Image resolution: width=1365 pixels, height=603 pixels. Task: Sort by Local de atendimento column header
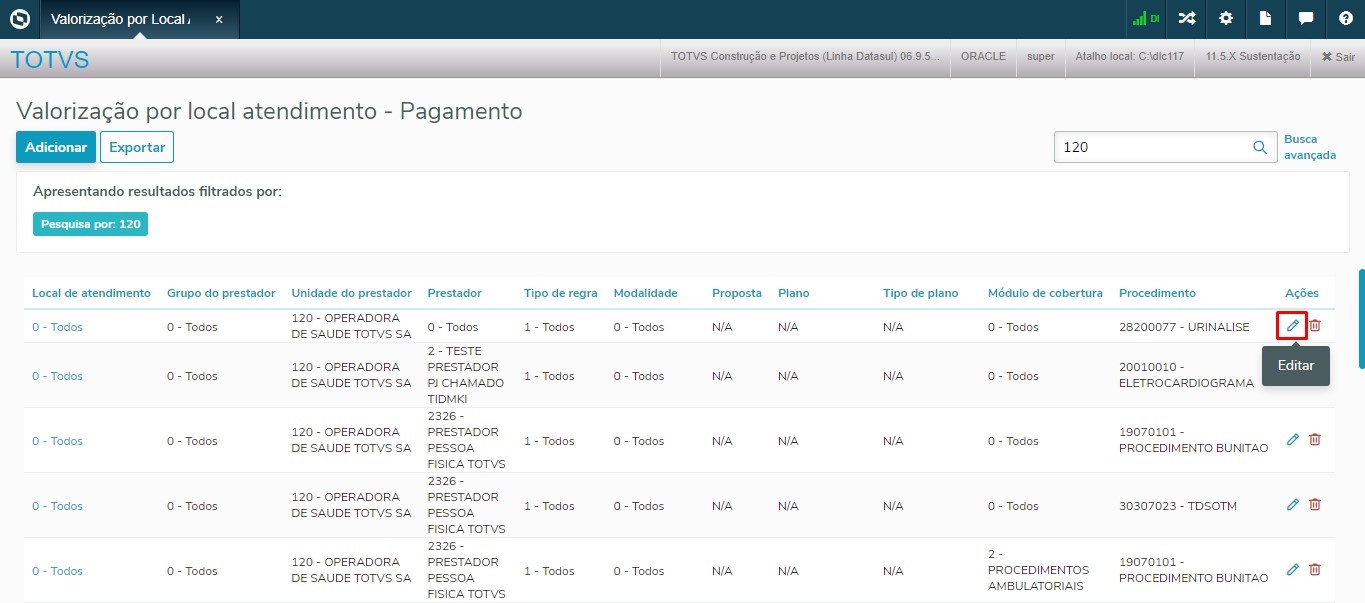point(91,293)
